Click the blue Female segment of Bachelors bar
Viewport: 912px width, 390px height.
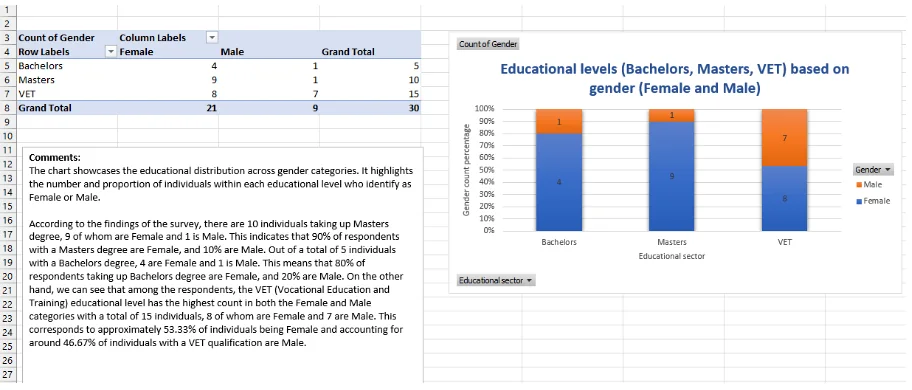click(559, 182)
